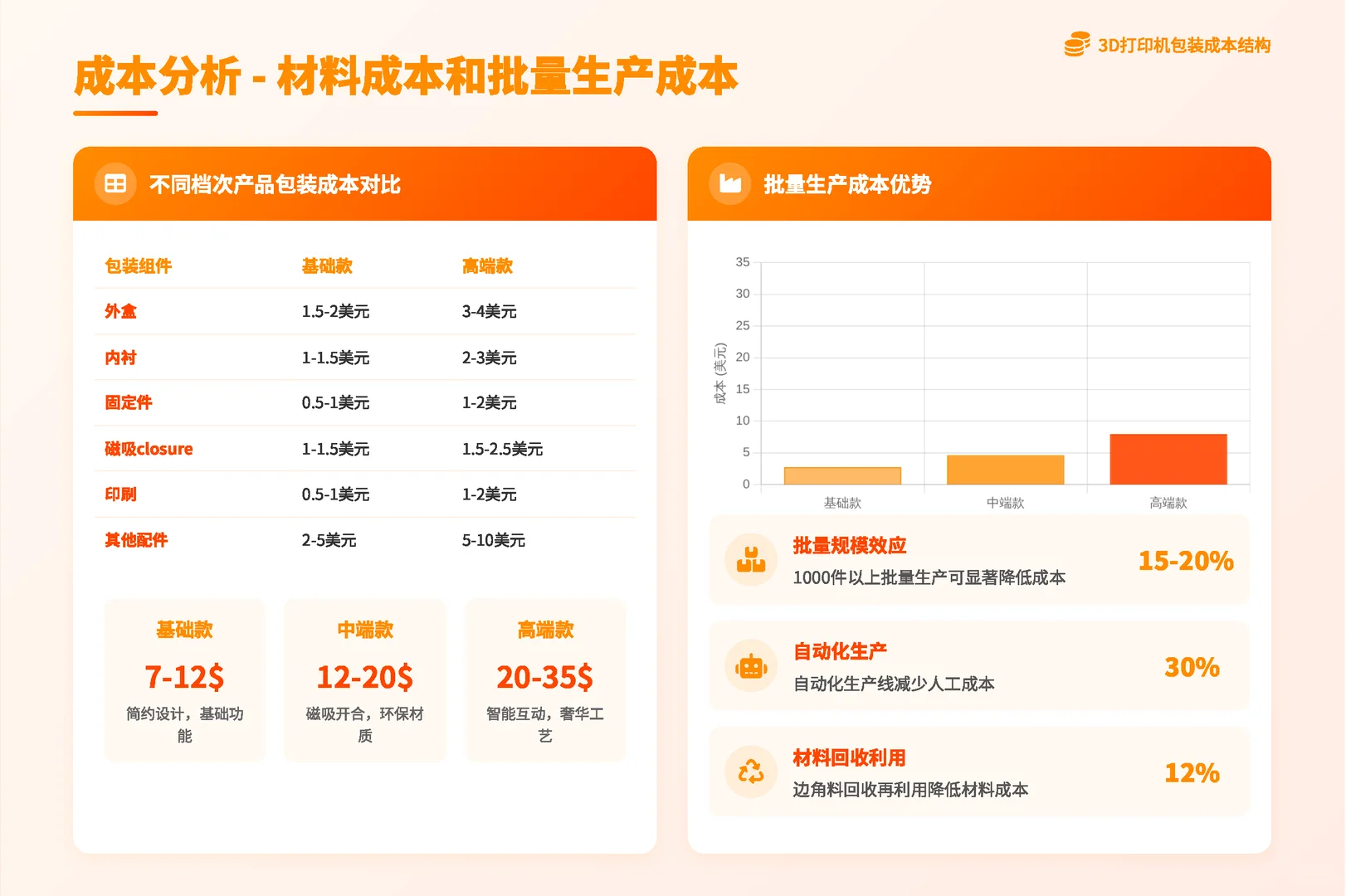This screenshot has width=1346, height=896.
Task: Click the 1.5-2美元 cell in 外盒 row
Action: click(x=335, y=312)
